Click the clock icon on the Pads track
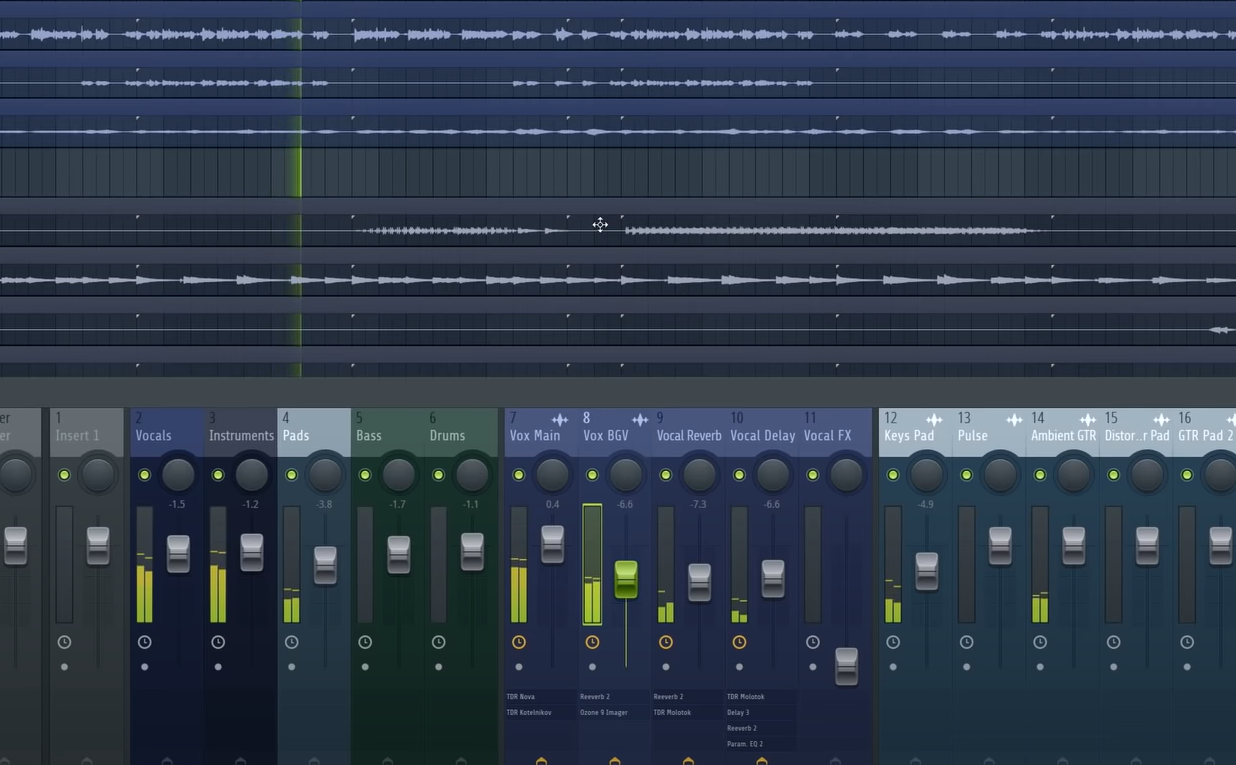Screen dimensions: 1236x765 291,642
